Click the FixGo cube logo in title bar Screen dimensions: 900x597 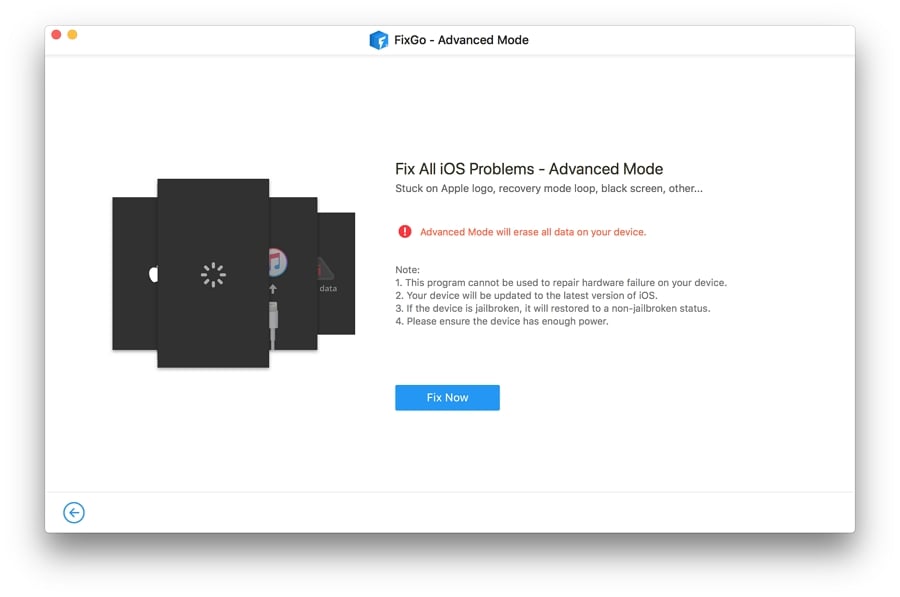(380, 40)
